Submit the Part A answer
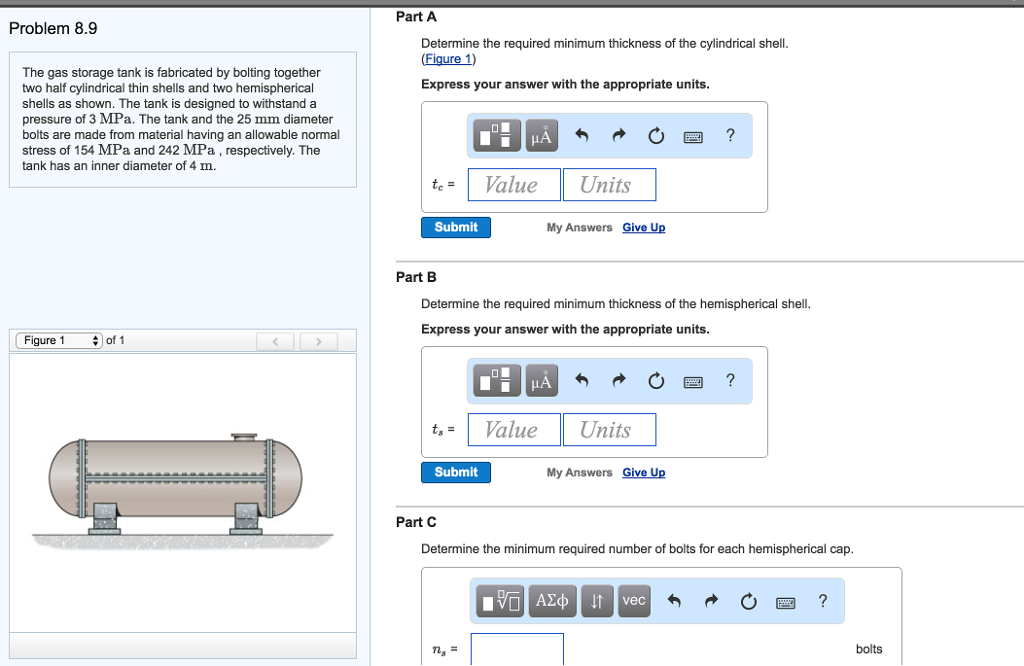The width and height of the screenshot is (1024, 666). (455, 227)
